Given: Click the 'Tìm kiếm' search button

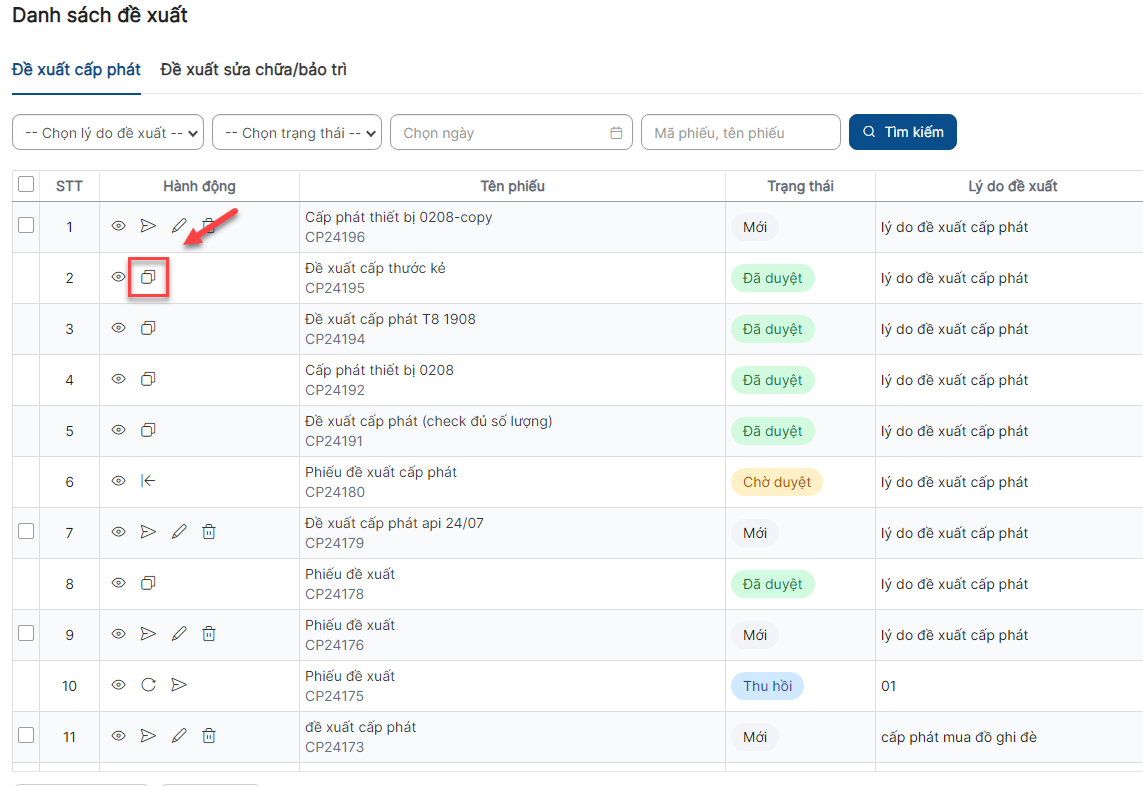Looking at the screenshot, I should click(x=902, y=132).
